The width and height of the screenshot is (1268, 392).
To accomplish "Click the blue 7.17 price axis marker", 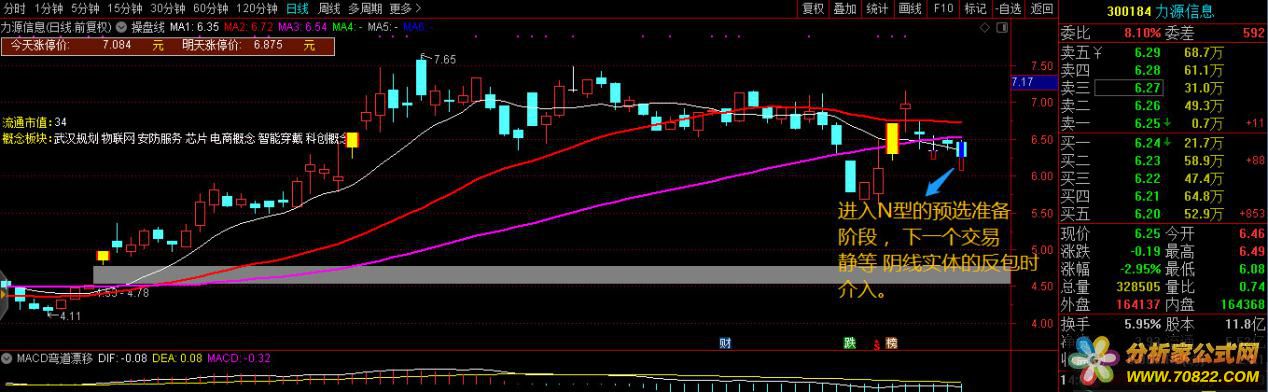I will pos(1023,82).
